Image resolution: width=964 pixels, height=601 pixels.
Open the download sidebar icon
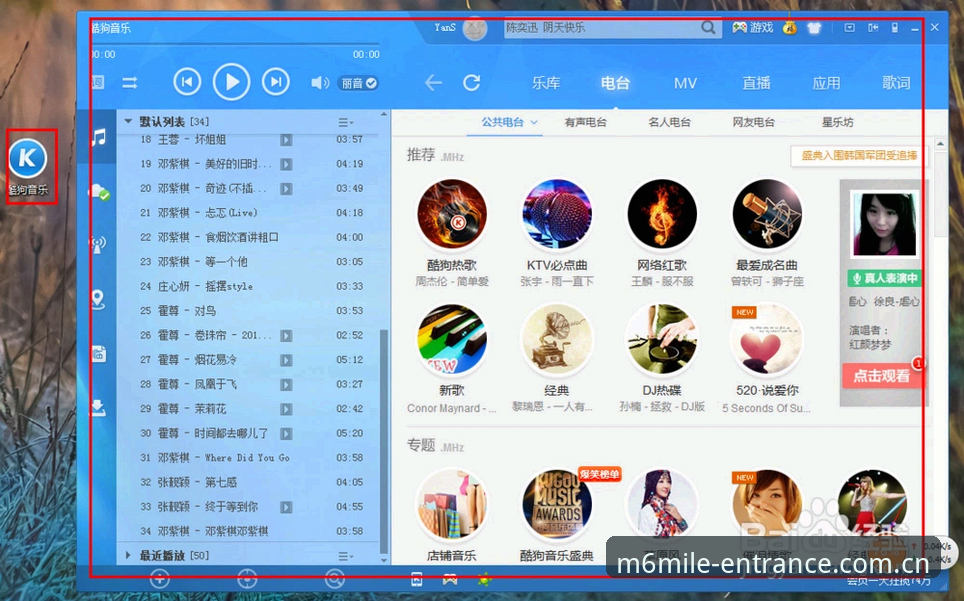(98, 407)
